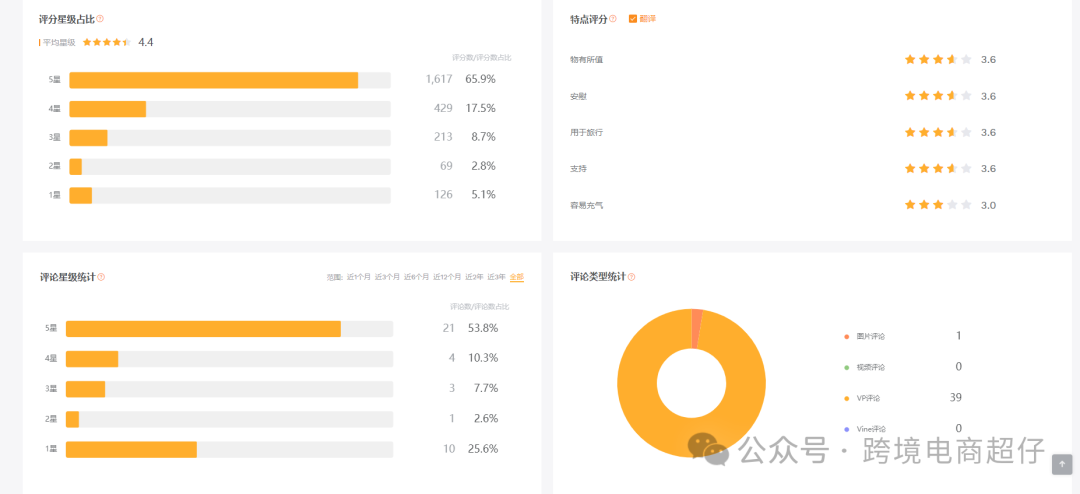Toggle 视频评论 legend item
Screen dimensions: 1080x494
(x=870, y=367)
